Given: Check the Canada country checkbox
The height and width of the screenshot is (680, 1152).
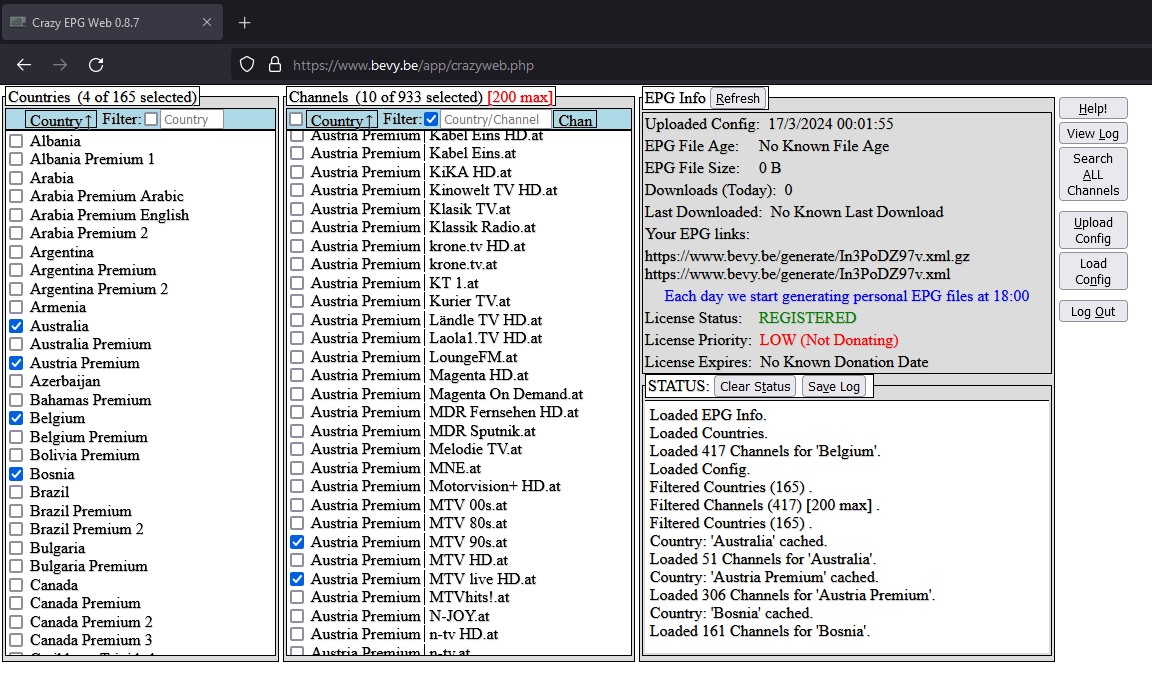Looking at the screenshot, I should click(16, 585).
